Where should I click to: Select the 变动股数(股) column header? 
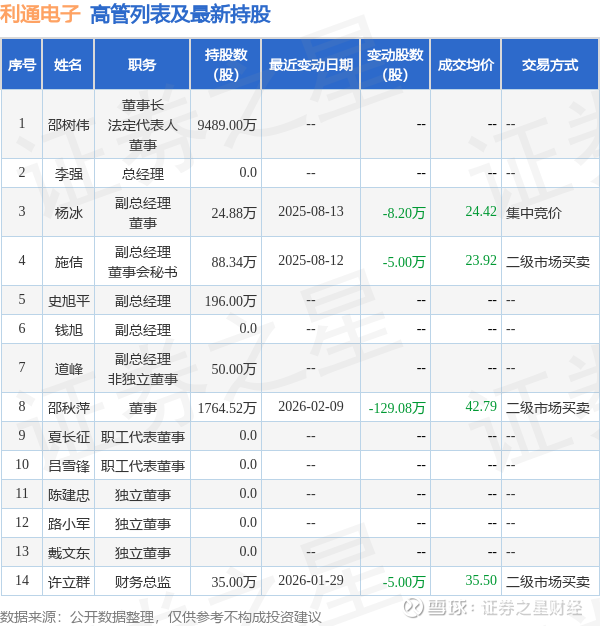point(395,64)
